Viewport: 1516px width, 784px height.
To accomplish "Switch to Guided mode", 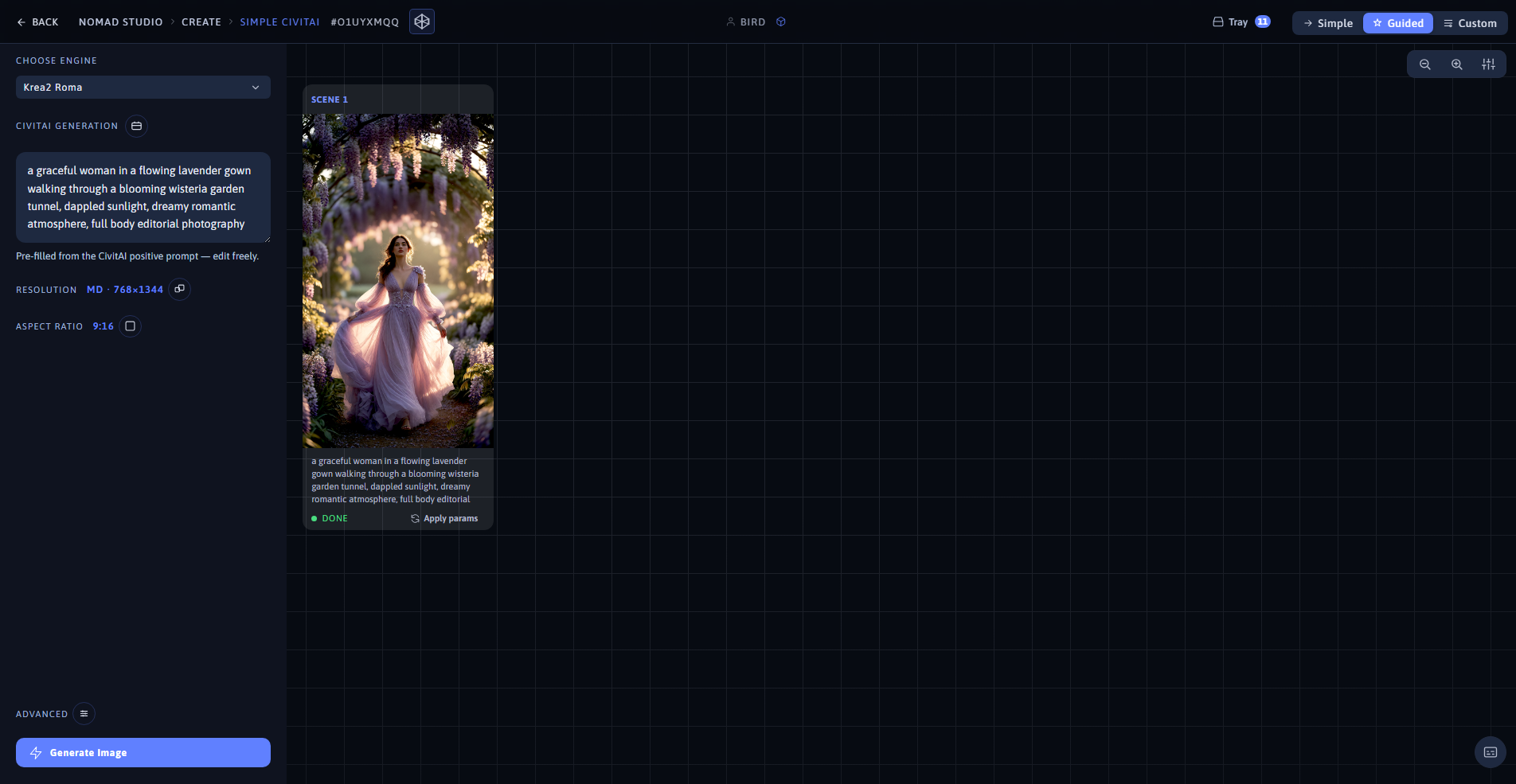I will pos(1398,23).
